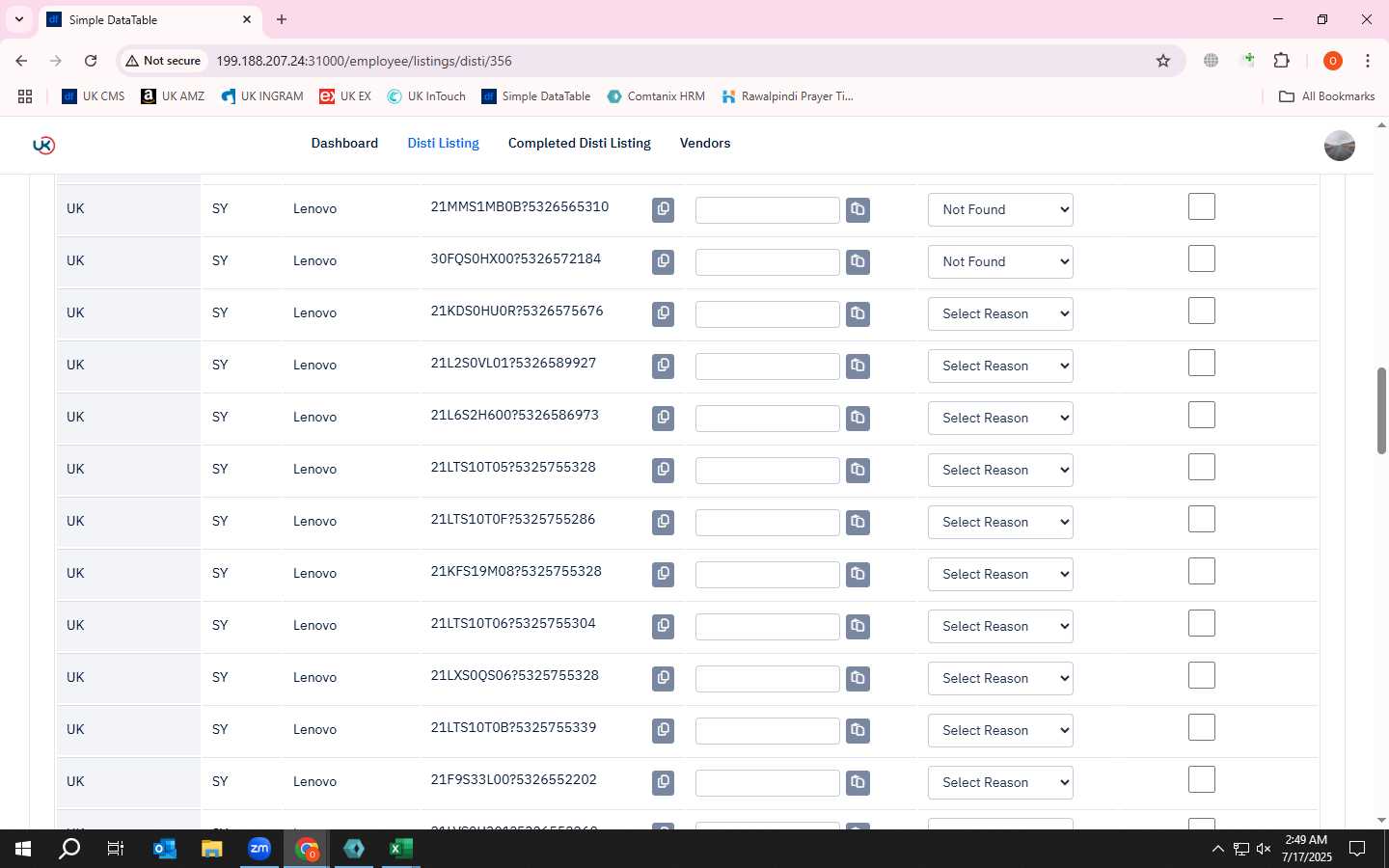This screenshot has width=1389, height=868.
Task: Open UK INGRAM bookmark
Action: point(262,96)
